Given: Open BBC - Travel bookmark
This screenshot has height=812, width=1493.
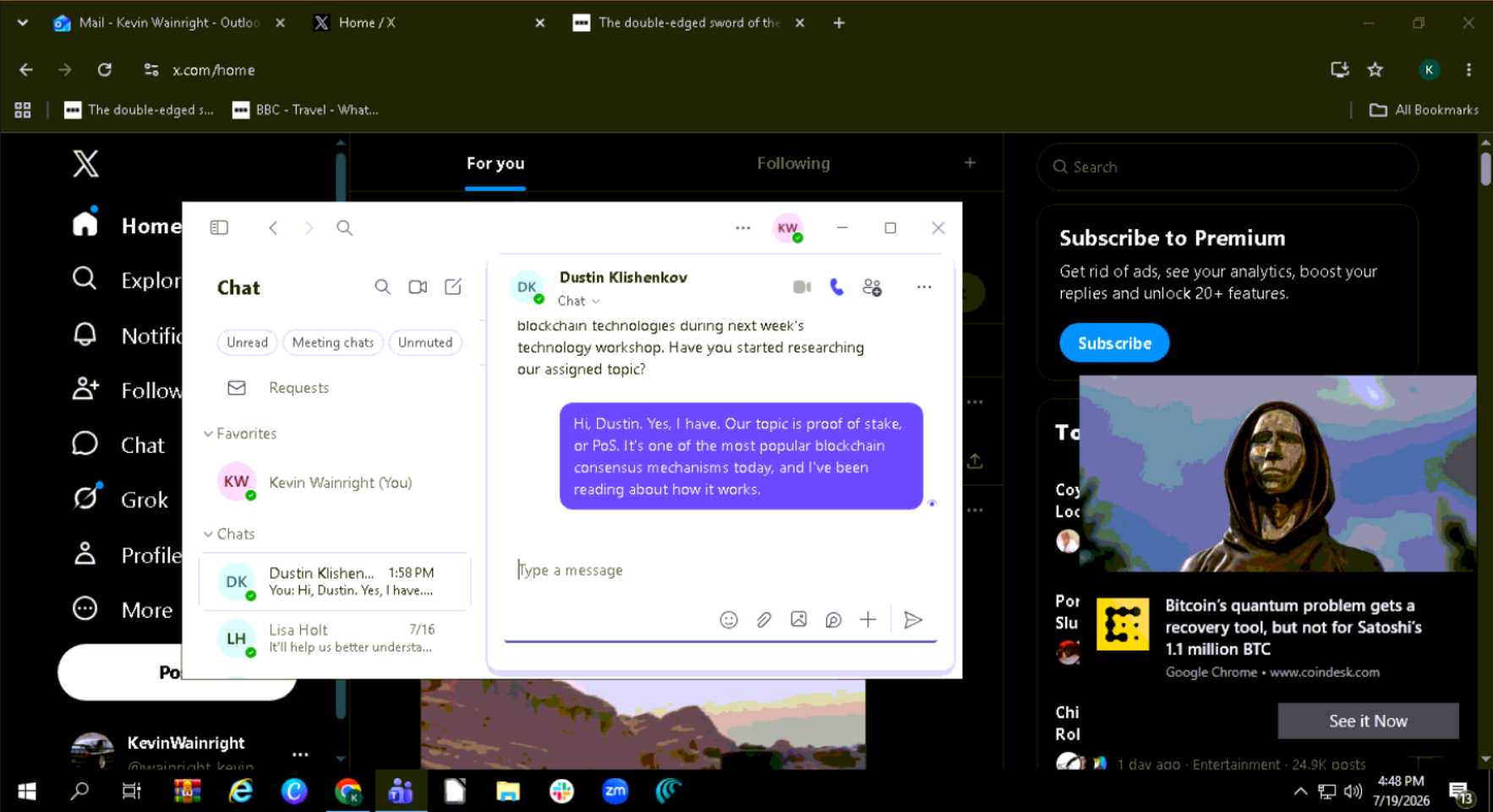Looking at the screenshot, I should pyautogui.click(x=305, y=110).
